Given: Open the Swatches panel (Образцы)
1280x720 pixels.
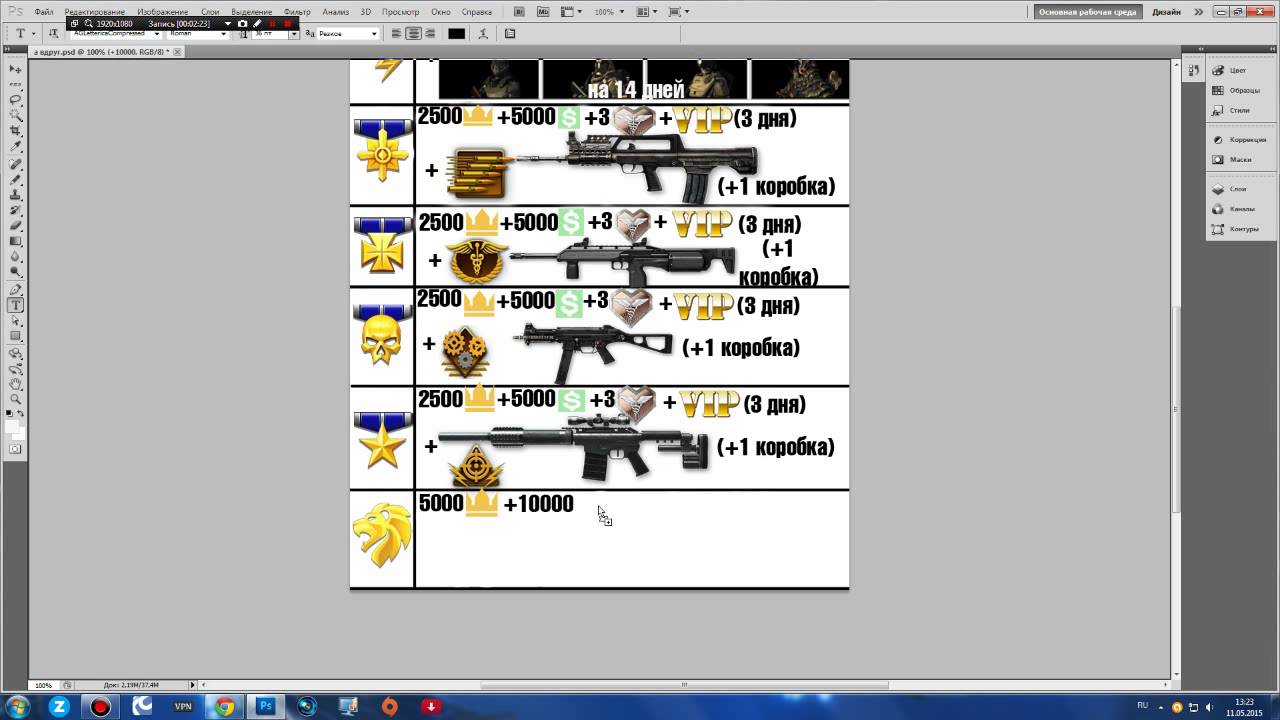Looking at the screenshot, I should [x=1240, y=90].
